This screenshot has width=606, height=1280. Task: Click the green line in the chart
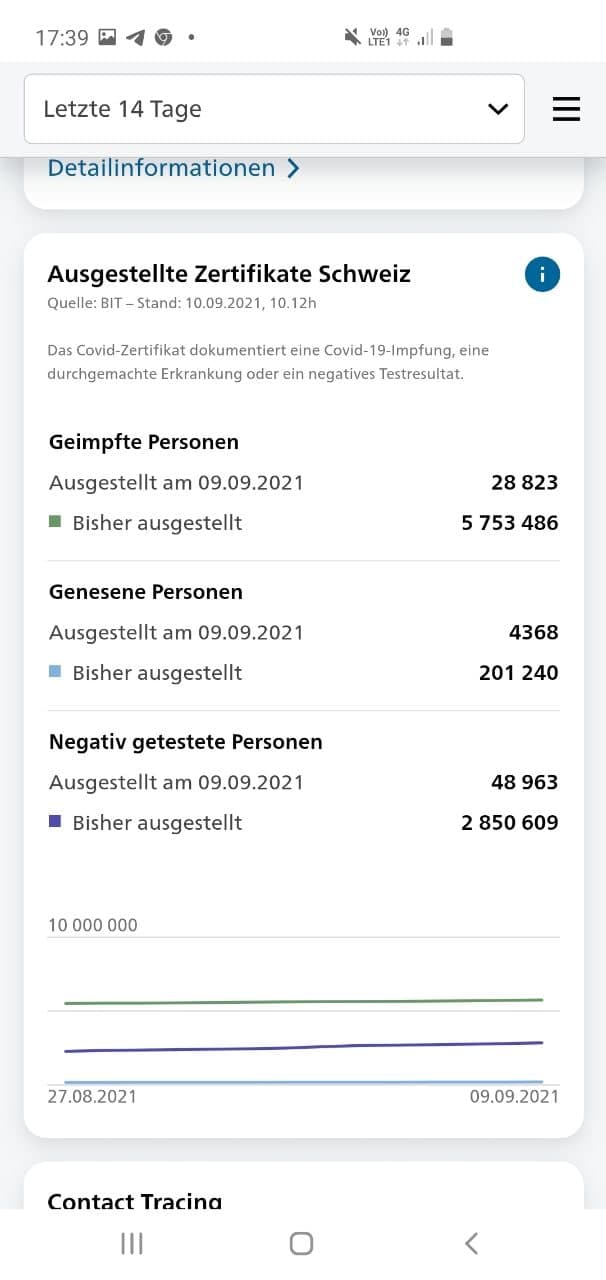pyautogui.click(x=300, y=1001)
